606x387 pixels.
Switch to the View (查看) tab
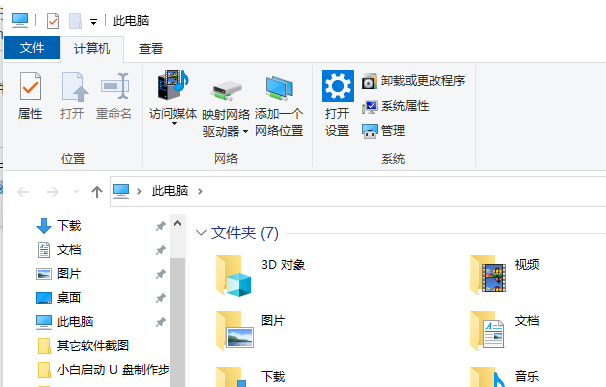click(x=151, y=49)
